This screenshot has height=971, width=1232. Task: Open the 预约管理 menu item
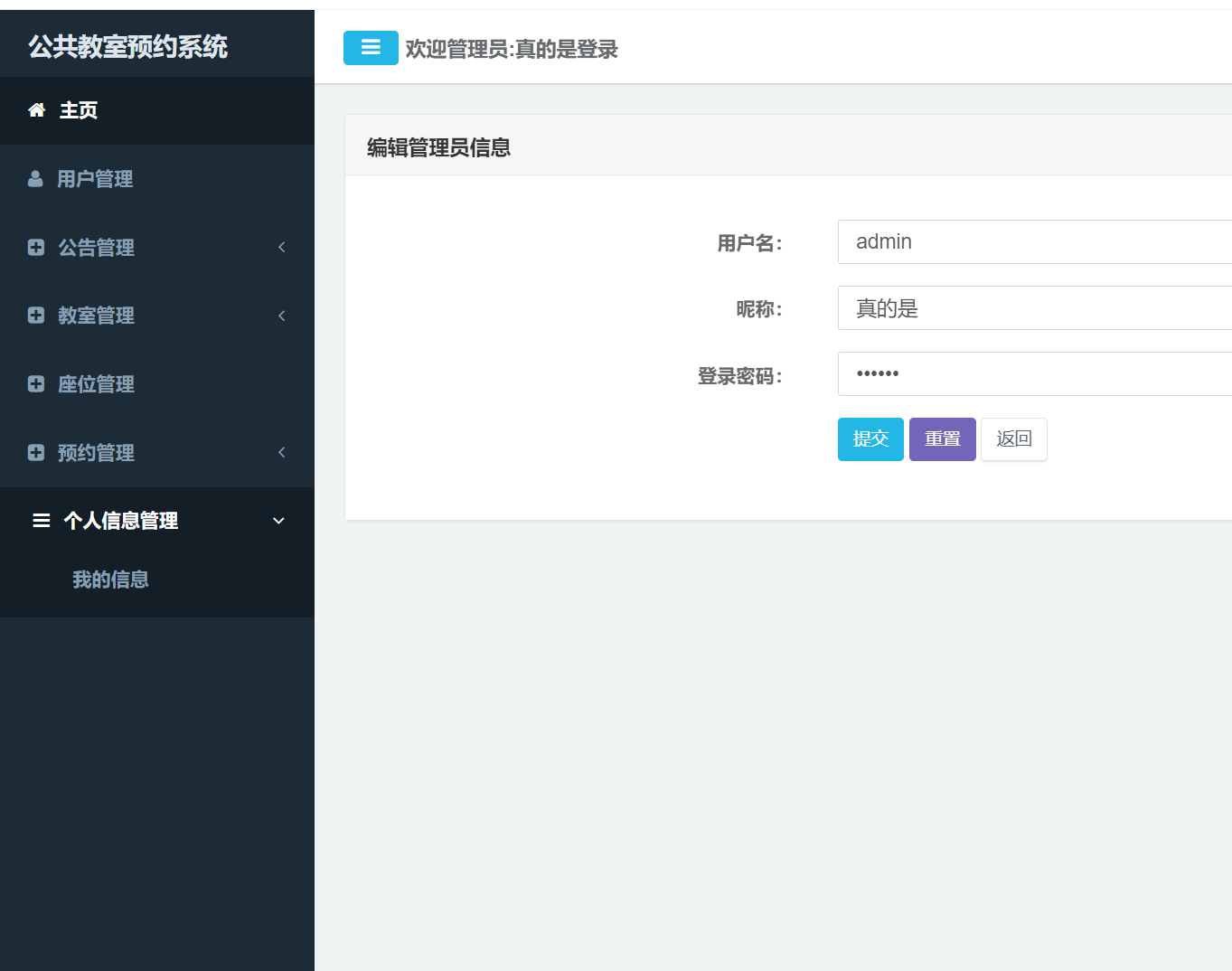[157, 452]
